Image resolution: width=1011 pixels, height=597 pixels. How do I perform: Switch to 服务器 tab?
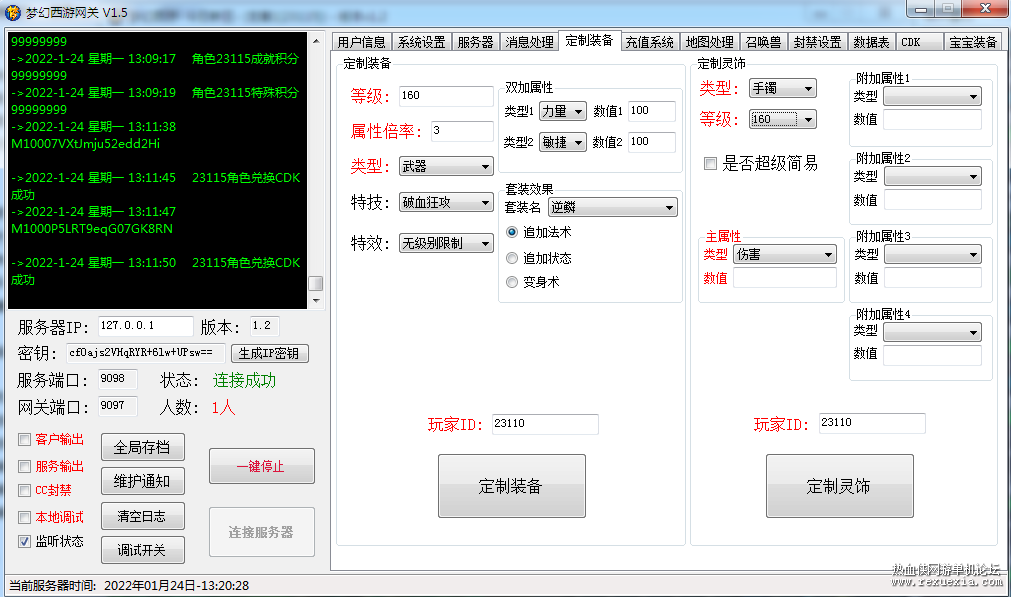(476, 42)
